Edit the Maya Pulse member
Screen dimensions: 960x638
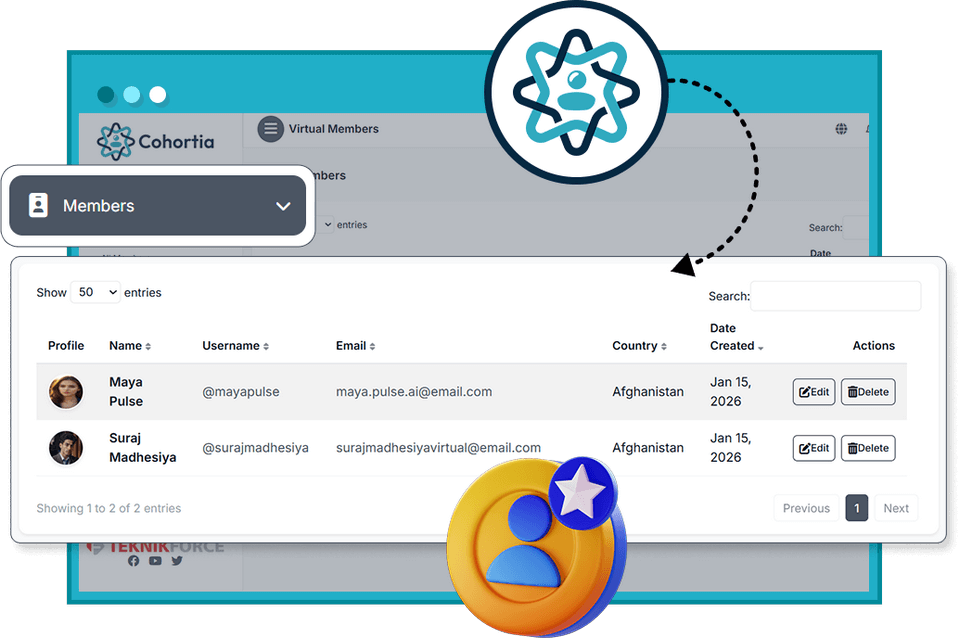[x=814, y=392]
